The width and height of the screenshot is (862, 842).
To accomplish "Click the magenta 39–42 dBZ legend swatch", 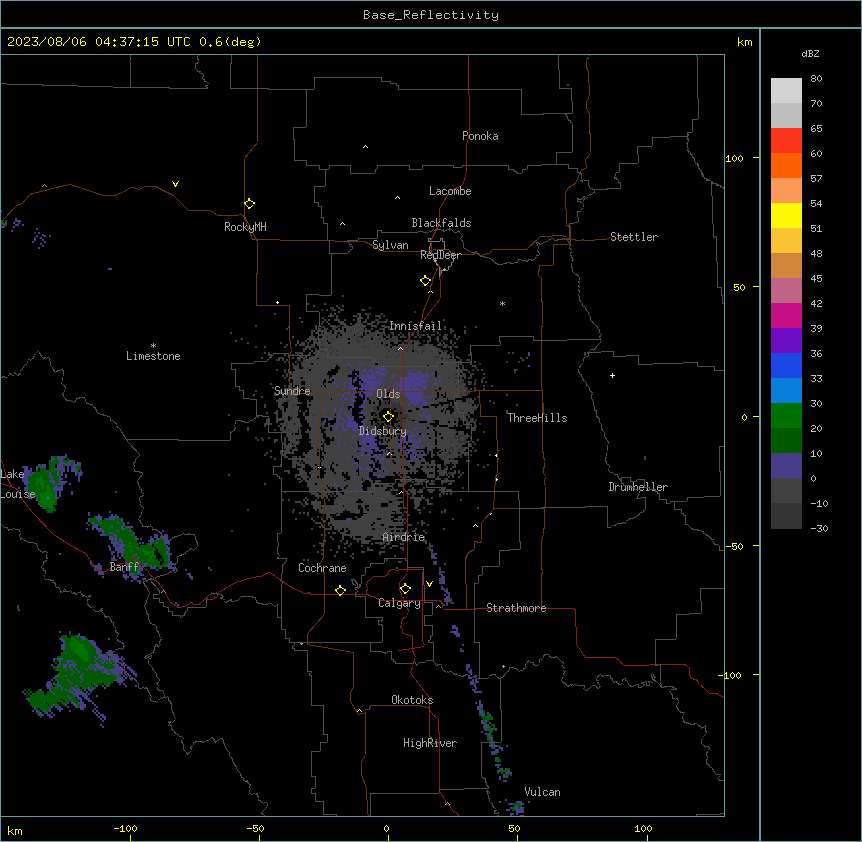I will [x=786, y=315].
